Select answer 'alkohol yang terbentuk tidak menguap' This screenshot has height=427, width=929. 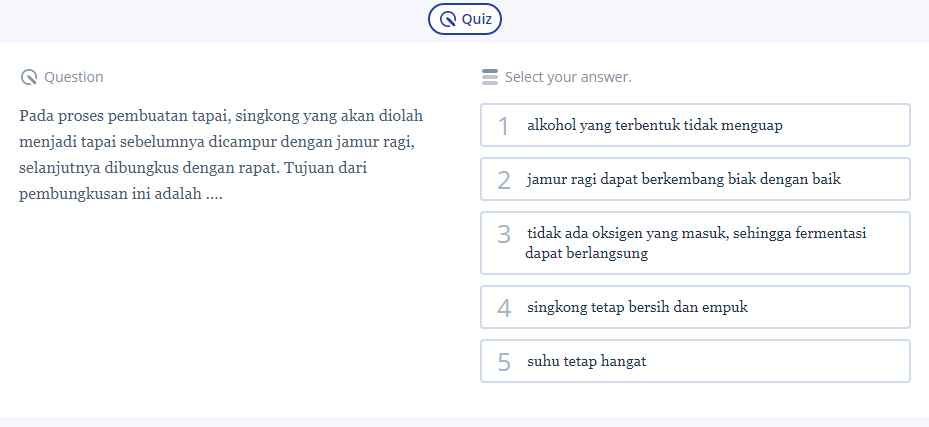pos(654,125)
